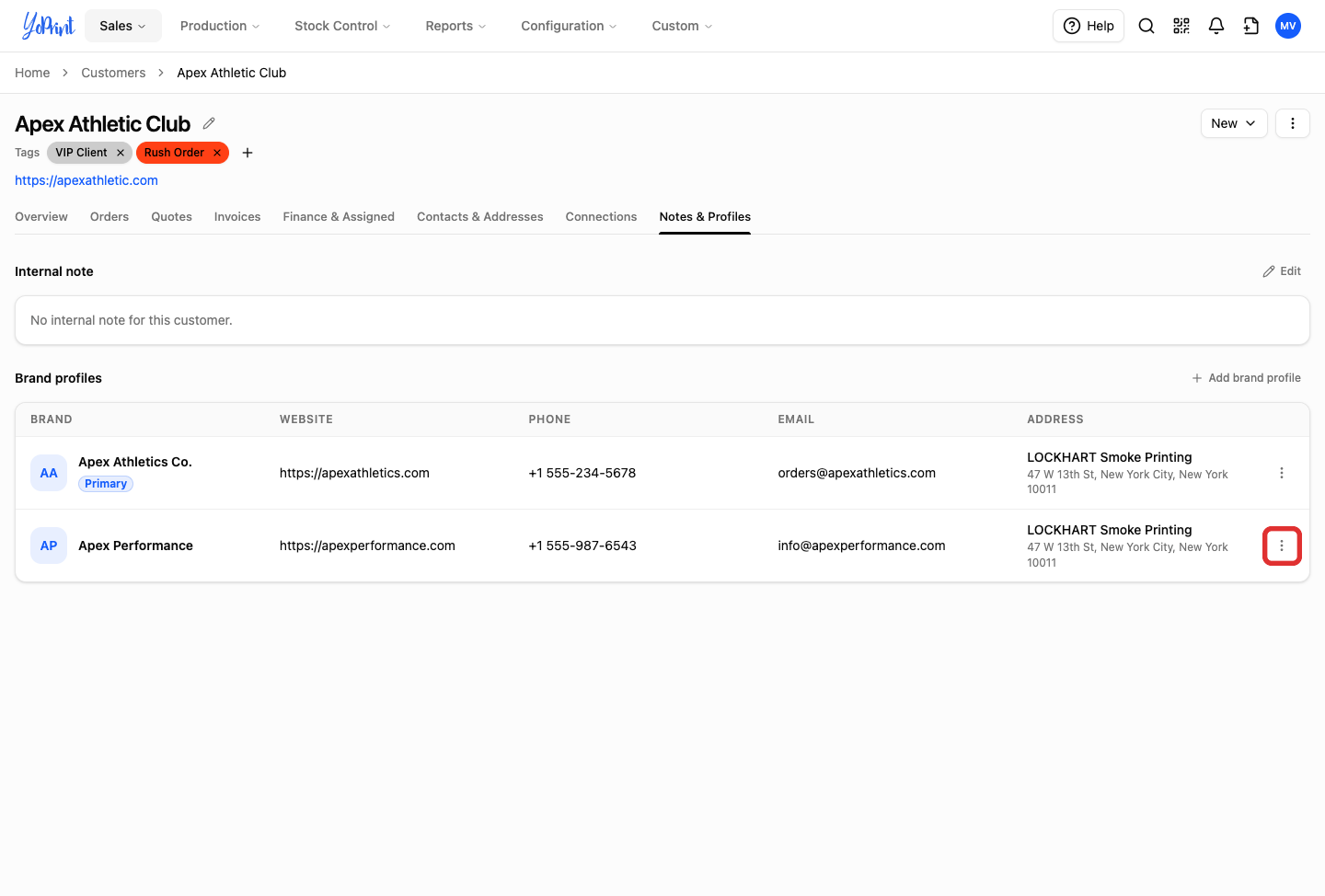Expand the Stock Control menu
Viewport: 1325px width, 896px height.
[x=342, y=26]
